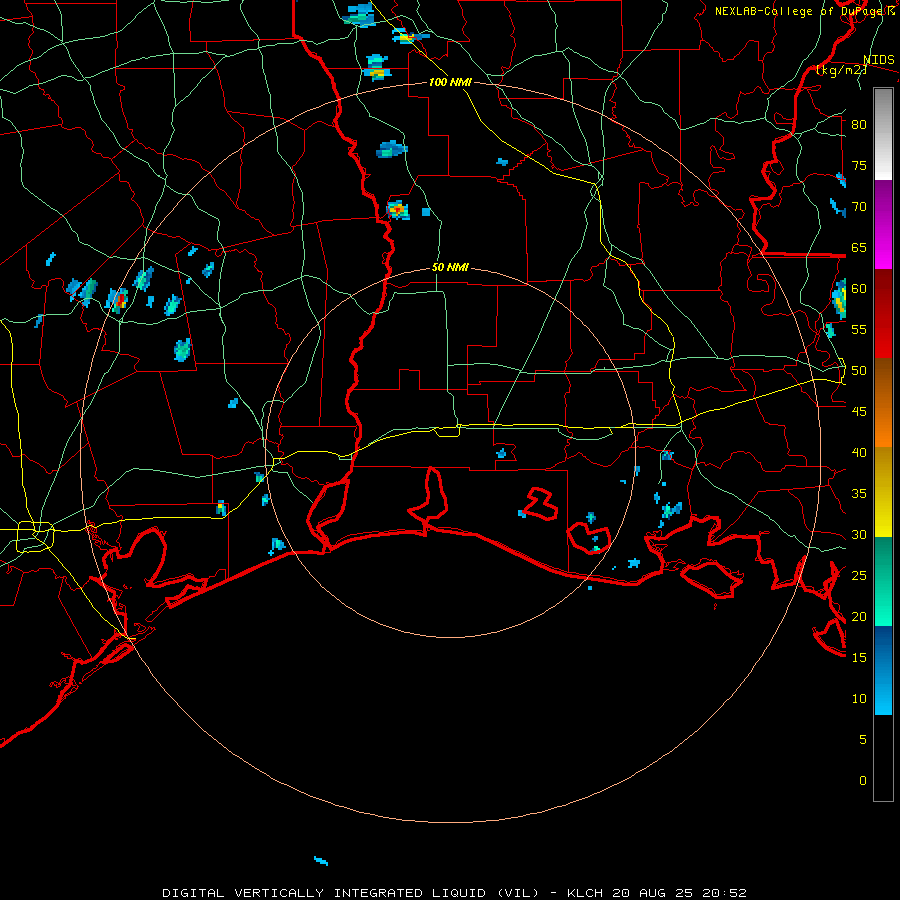
Task: Click the "(kg/m2)" units label
Action: pyautogui.click(x=840, y=70)
